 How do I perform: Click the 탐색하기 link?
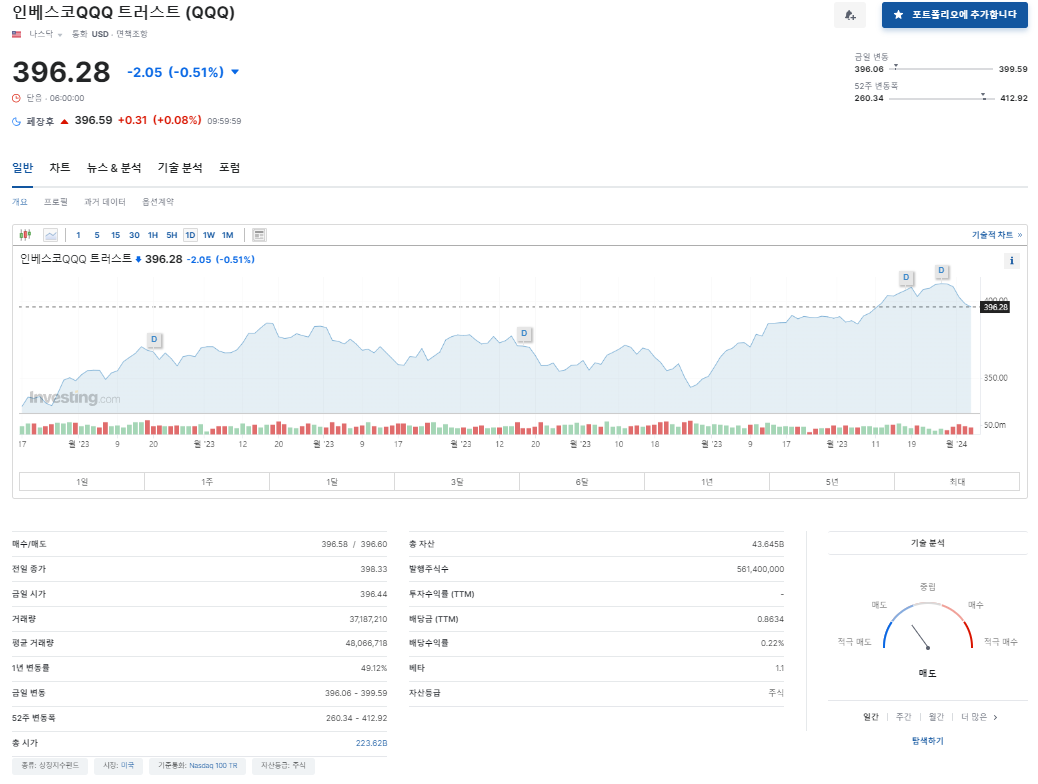tap(927, 741)
